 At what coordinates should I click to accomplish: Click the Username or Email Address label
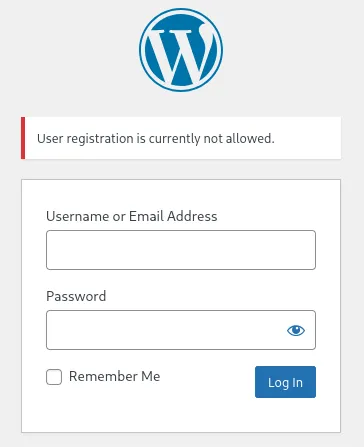pos(132,216)
